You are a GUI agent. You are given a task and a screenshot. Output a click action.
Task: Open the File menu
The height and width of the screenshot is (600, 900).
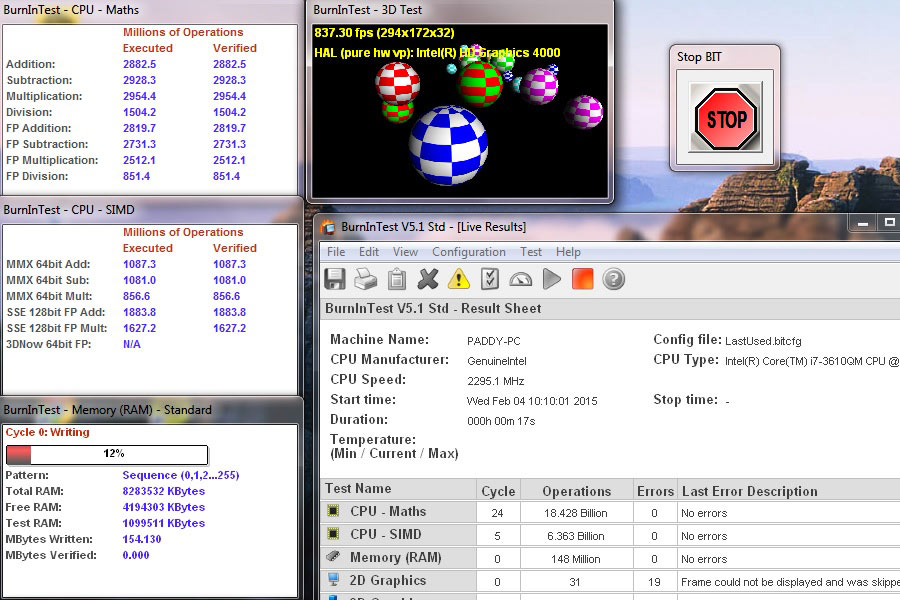click(x=336, y=252)
